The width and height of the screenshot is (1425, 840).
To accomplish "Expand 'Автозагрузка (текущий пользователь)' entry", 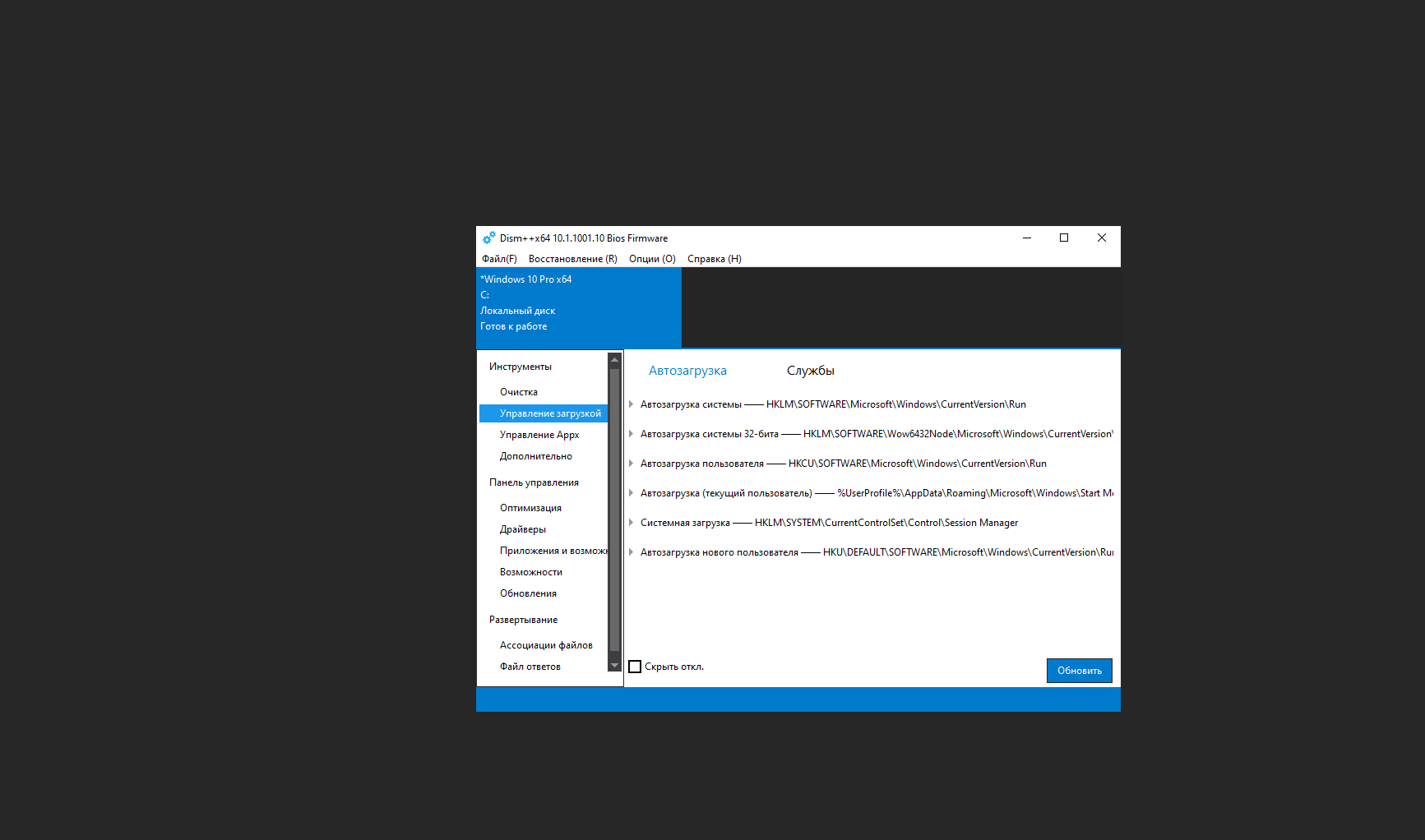I will coord(632,493).
